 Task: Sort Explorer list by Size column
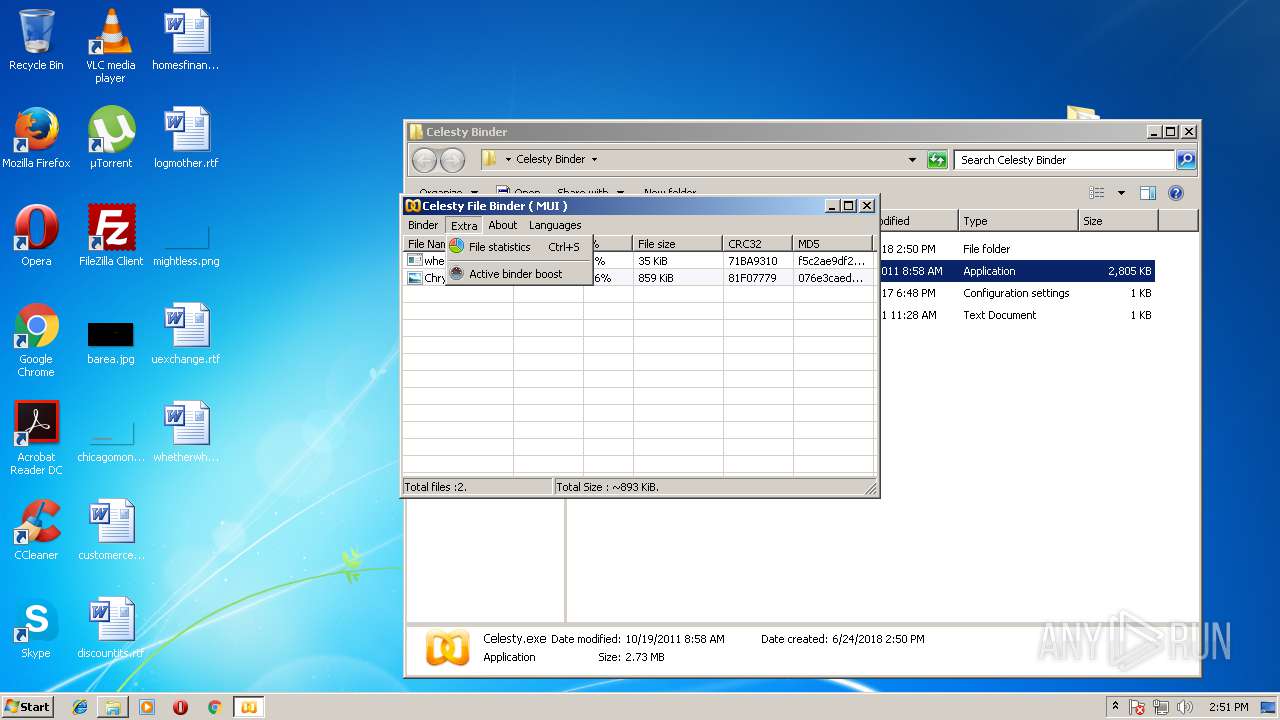[x=1118, y=221]
